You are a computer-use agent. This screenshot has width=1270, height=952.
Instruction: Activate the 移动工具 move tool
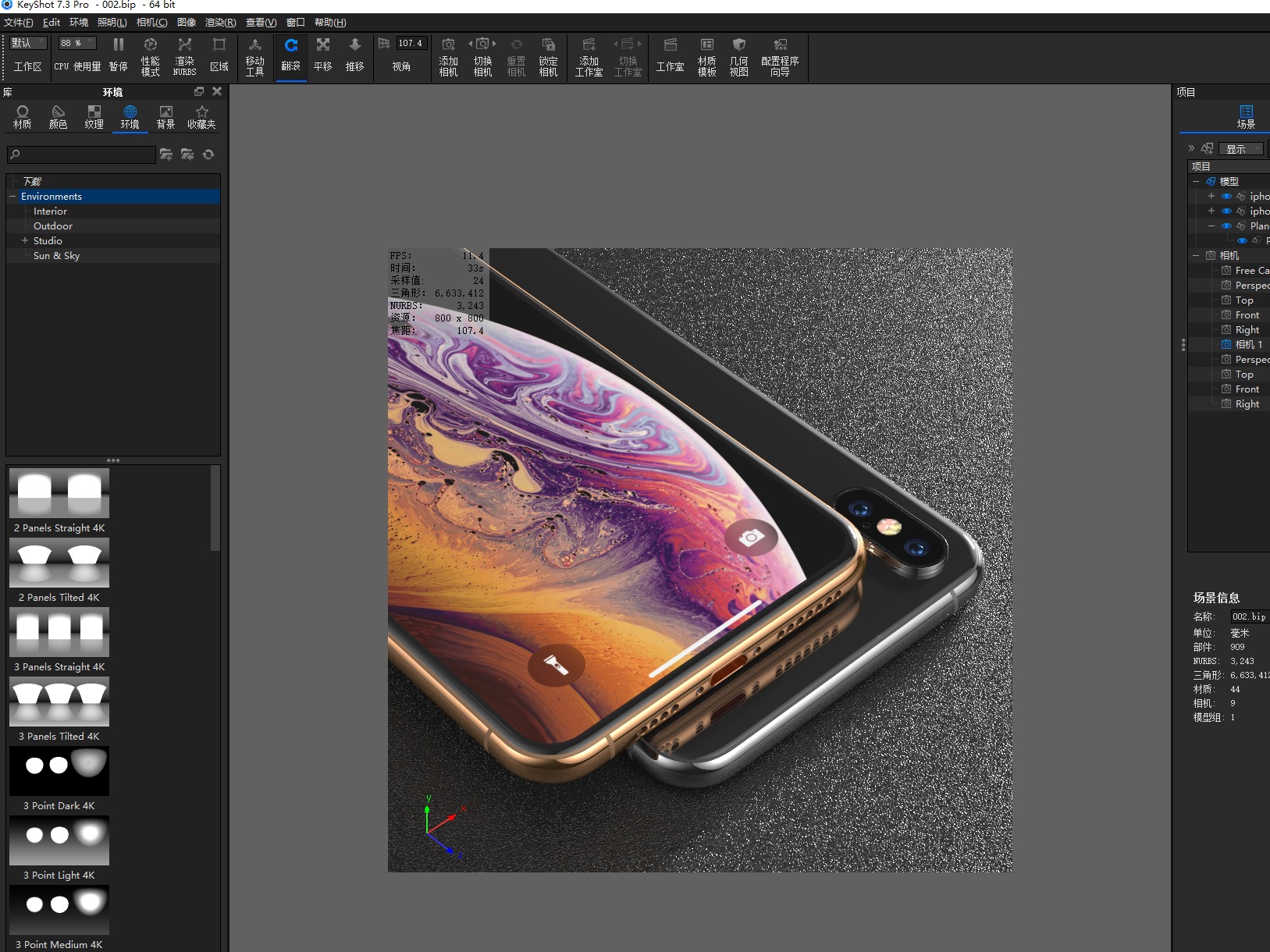tap(255, 55)
